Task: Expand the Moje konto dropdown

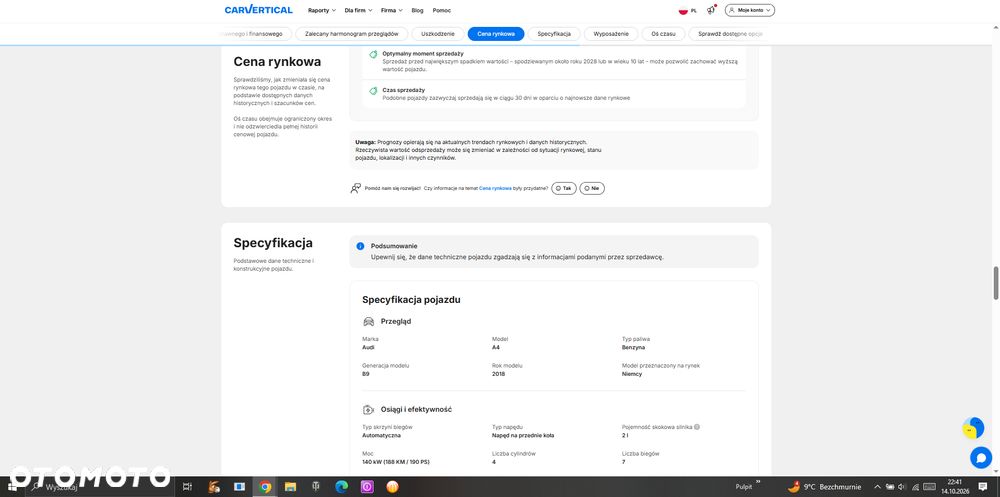Action: (x=750, y=10)
